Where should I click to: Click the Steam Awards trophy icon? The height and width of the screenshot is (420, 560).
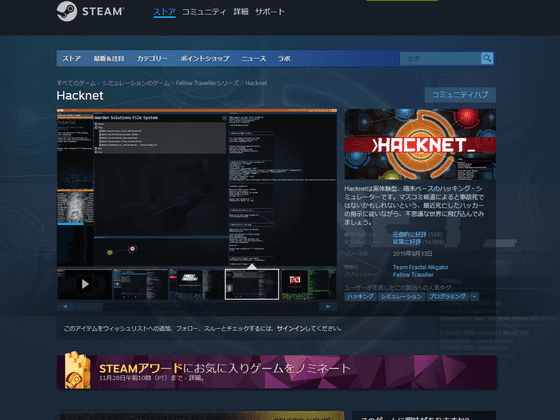point(78,370)
